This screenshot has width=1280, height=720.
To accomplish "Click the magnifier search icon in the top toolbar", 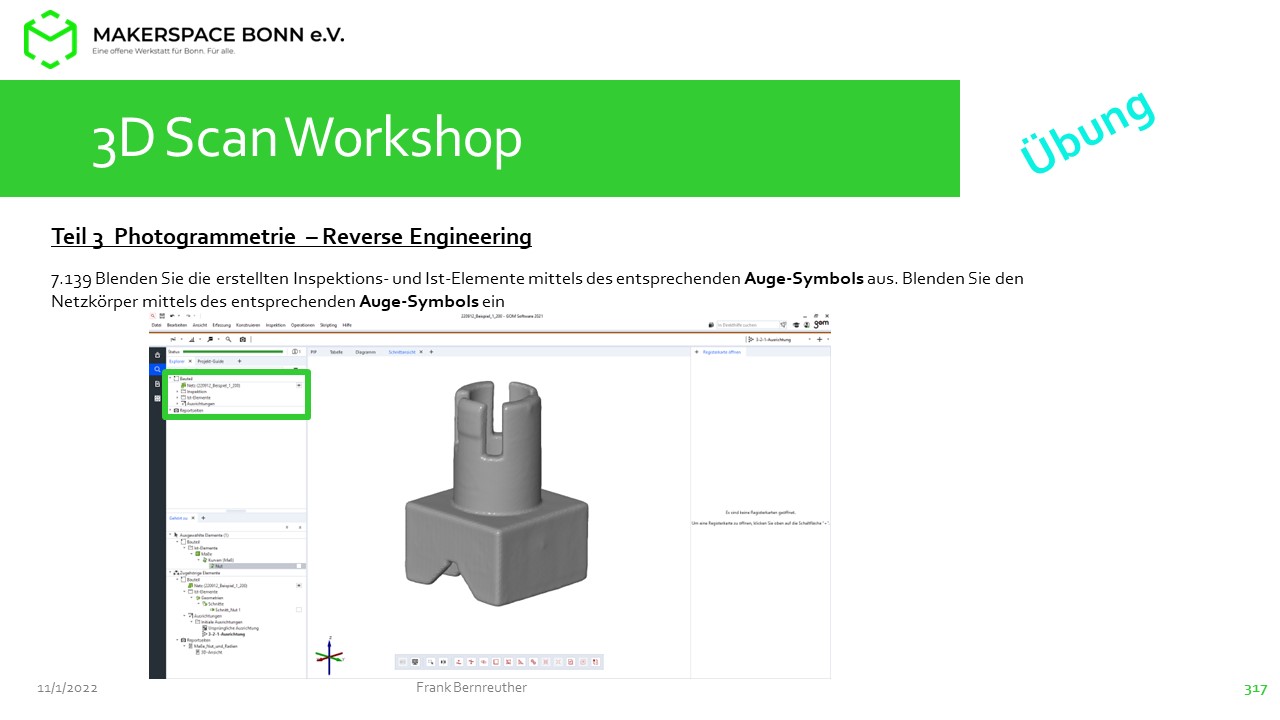I will point(228,339).
